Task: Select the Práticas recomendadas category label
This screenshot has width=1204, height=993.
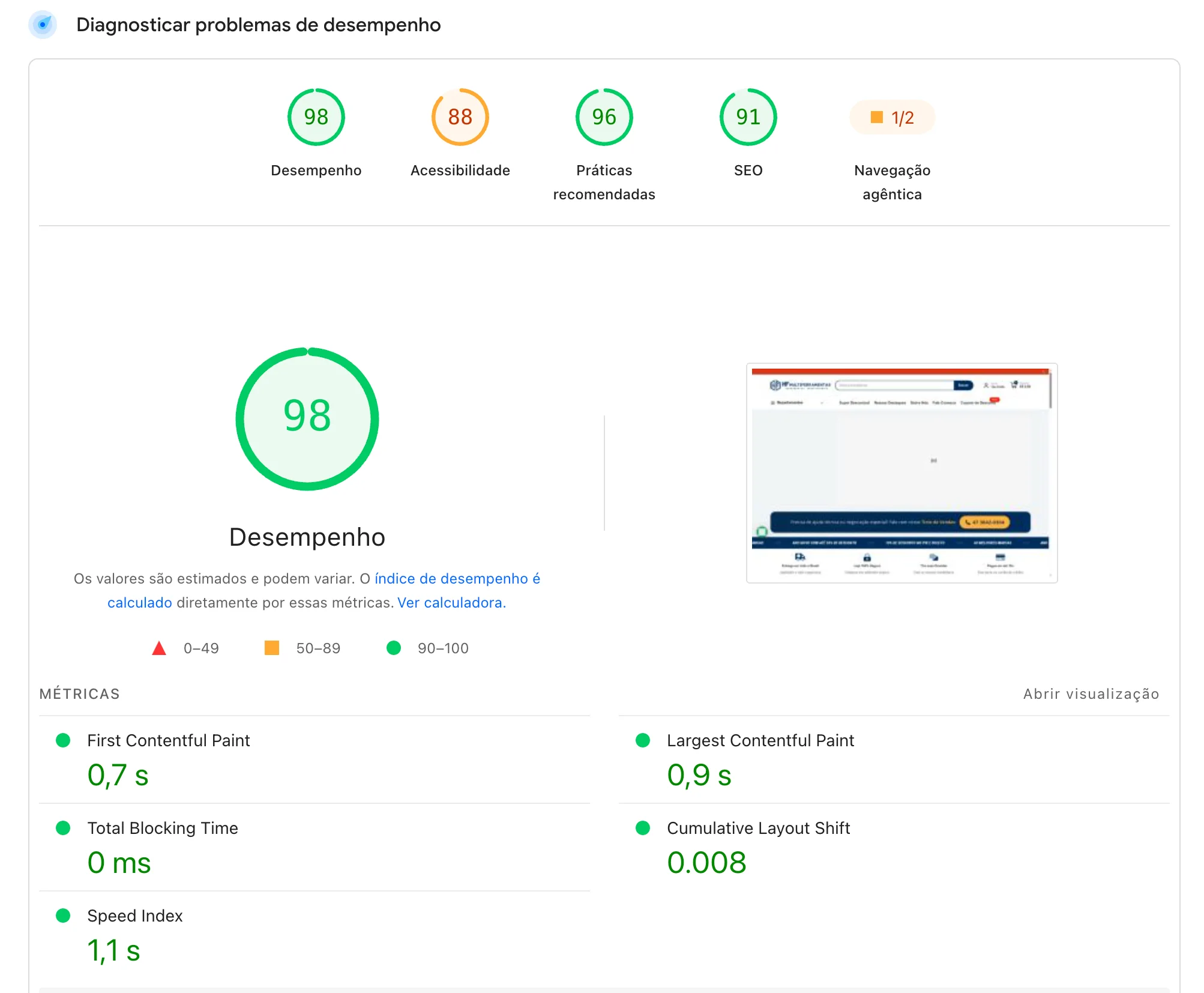Action: click(604, 183)
